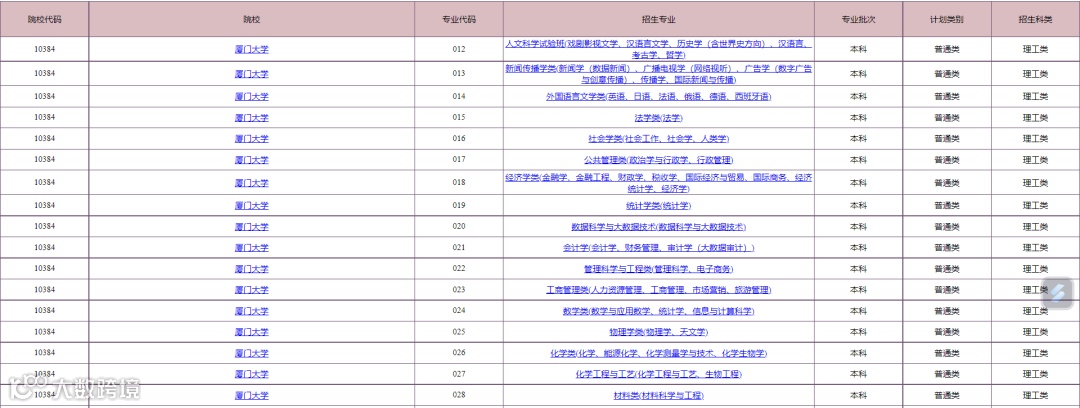
Task: Select 10384 code in row 021
Action: [x=44, y=247]
